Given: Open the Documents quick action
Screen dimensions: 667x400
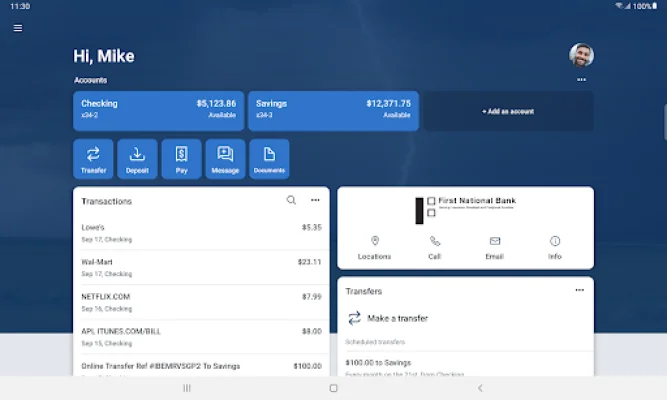Looking at the screenshot, I should 269,159.
